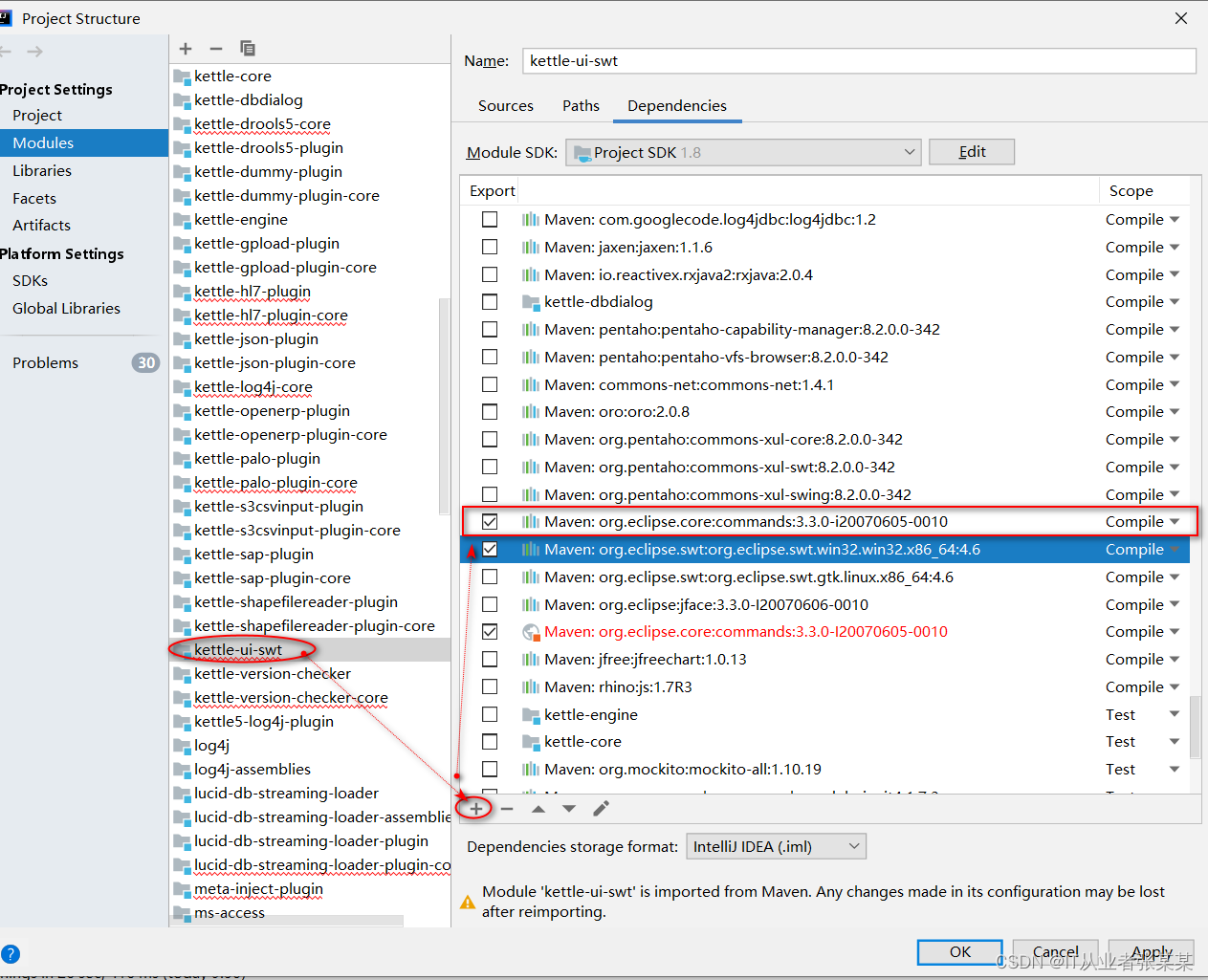Toggle export for rxjava:2.0.4
The height and width of the screenshot is (980, 1208).
(x=490, y=275)
